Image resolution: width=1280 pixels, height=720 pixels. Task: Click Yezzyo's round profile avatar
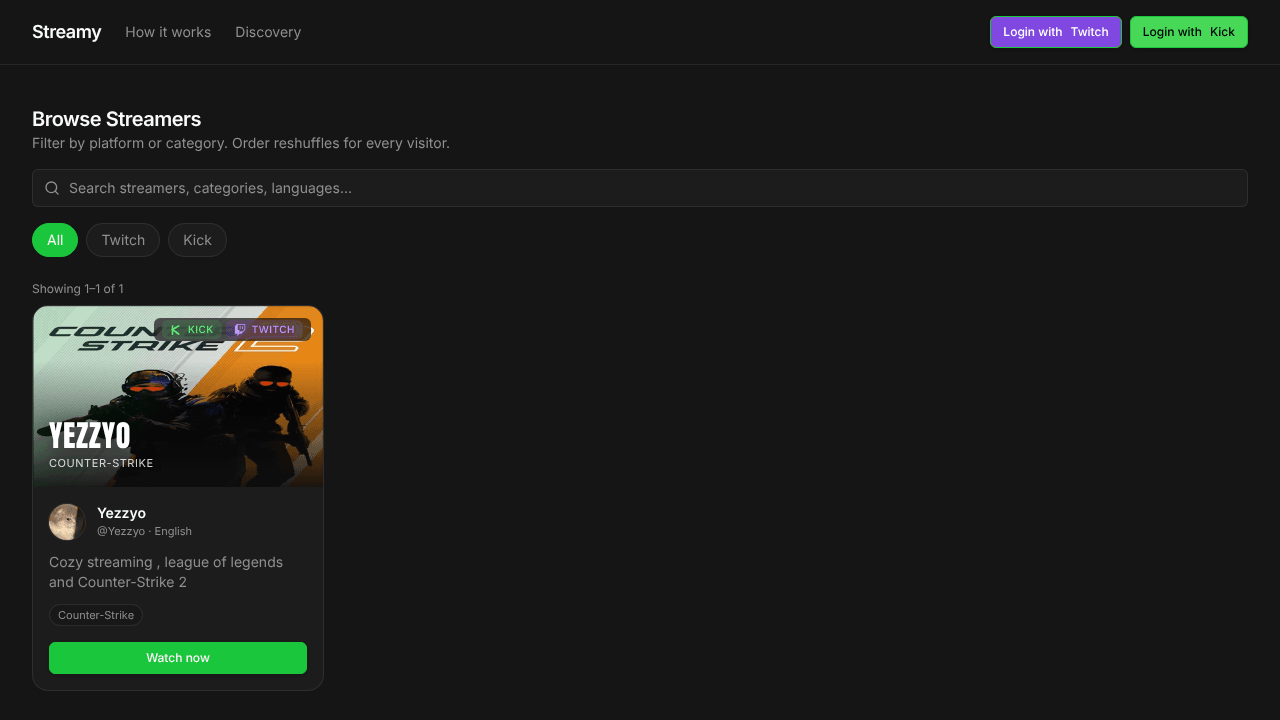[67, 522]
